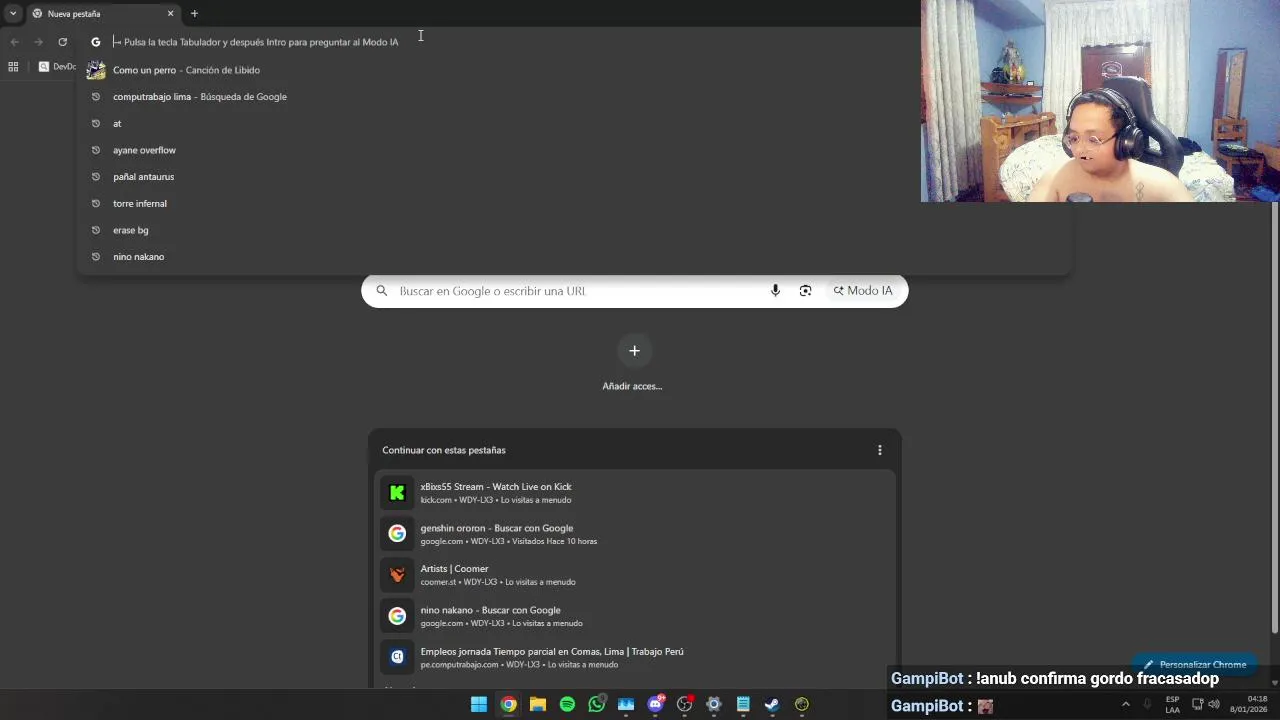Click the ESP LAA language indicator

[x=1172, y=704]
